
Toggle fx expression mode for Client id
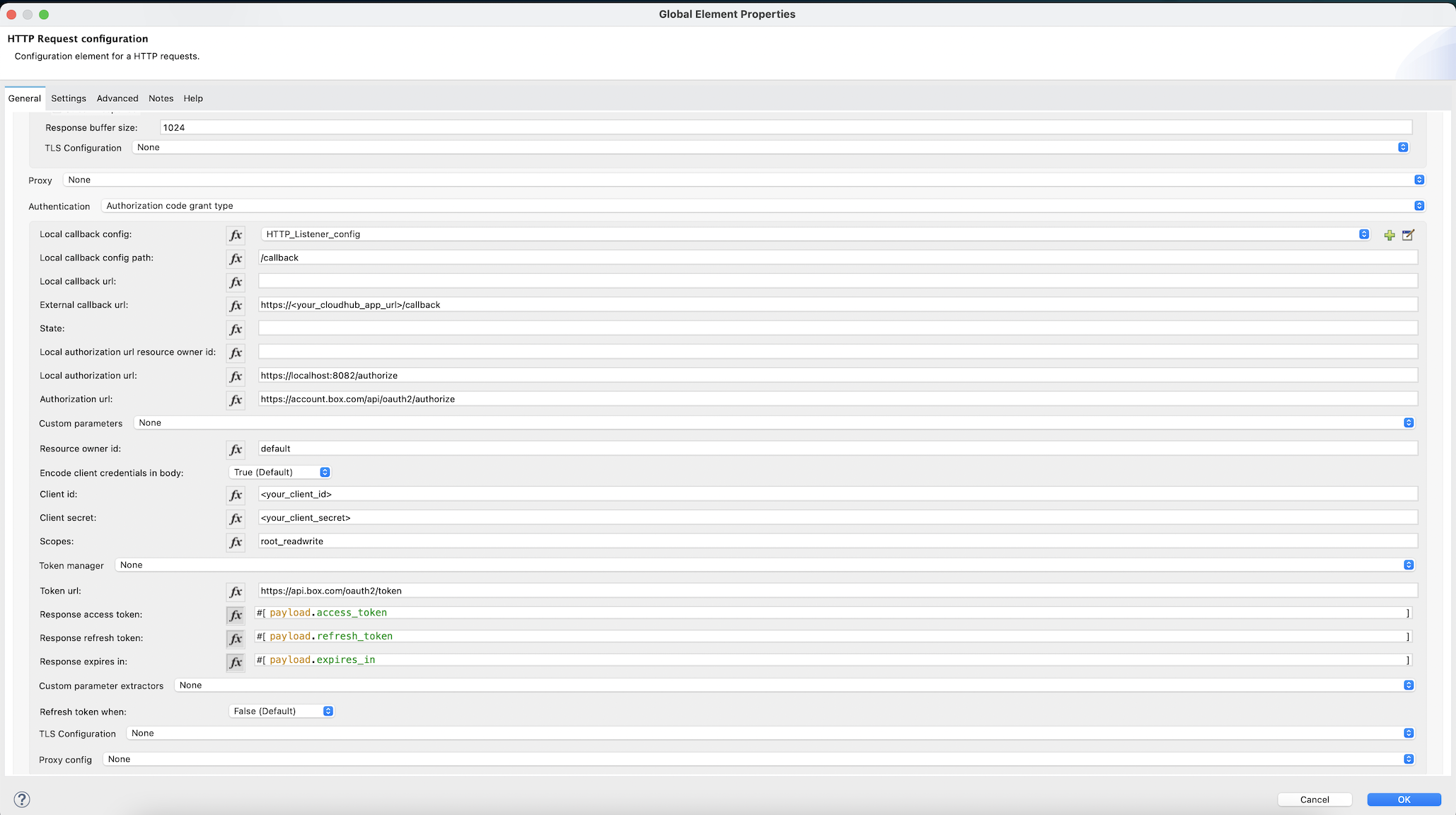[236, 495]
